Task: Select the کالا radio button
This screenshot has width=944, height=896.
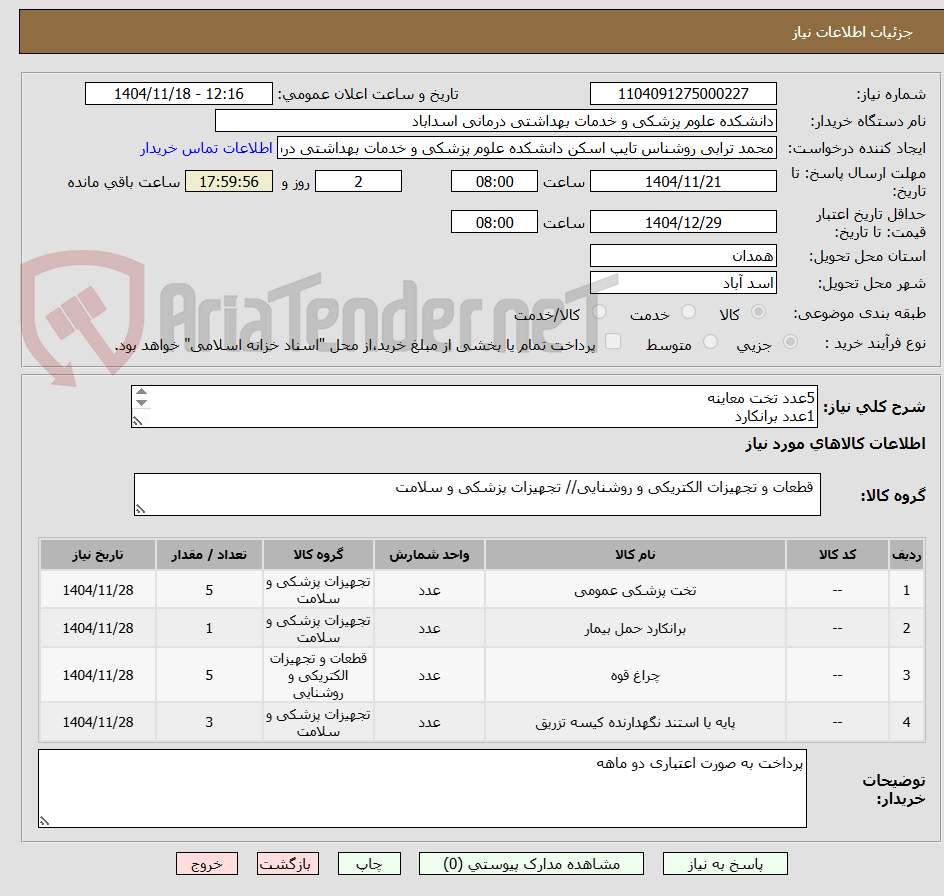Action: pos(759,312)
